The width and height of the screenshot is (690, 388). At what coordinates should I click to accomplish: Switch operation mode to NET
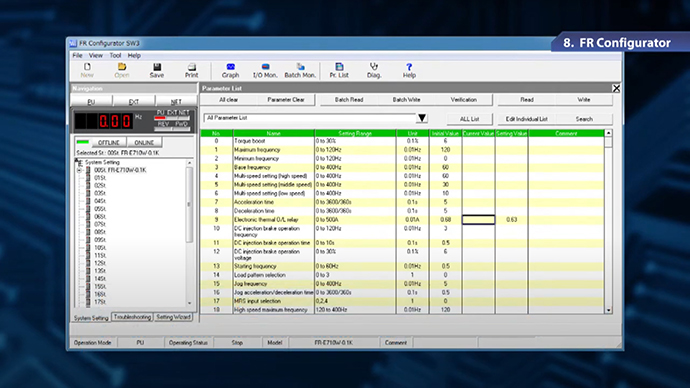pyautogui.click(x=176, y=101)
